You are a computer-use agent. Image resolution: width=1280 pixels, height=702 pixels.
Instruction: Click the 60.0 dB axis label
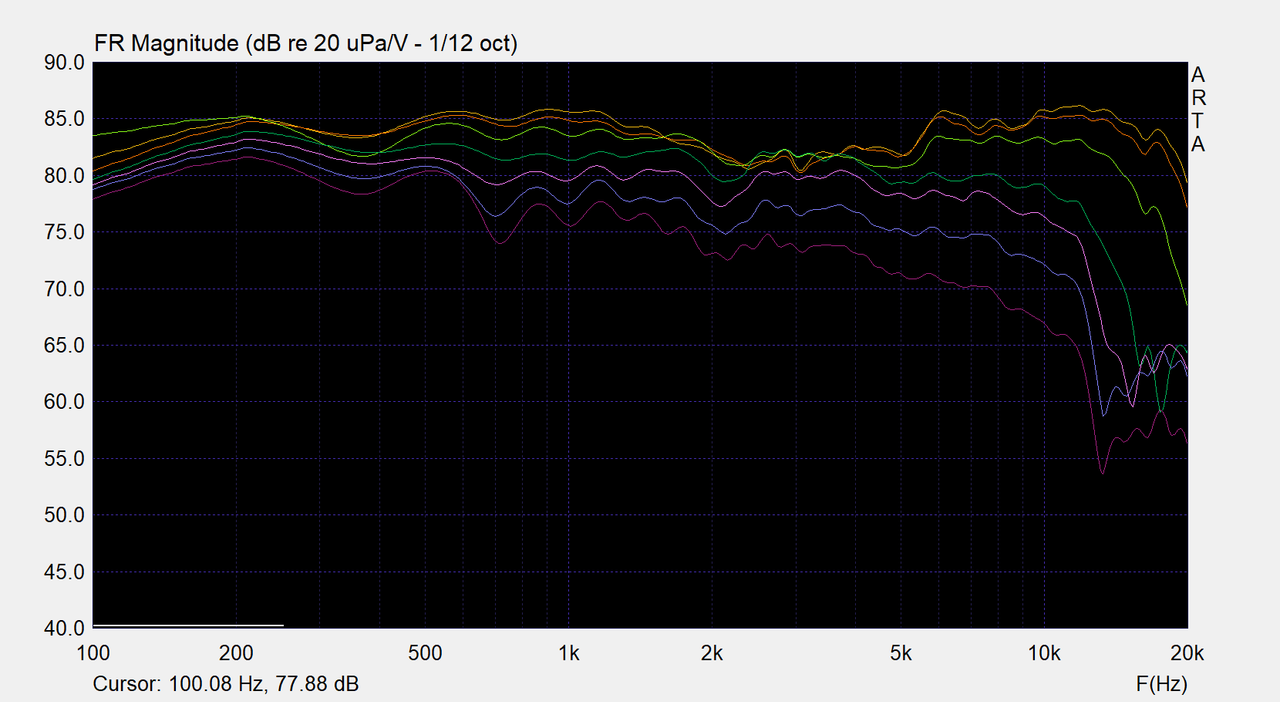(65, 402)
